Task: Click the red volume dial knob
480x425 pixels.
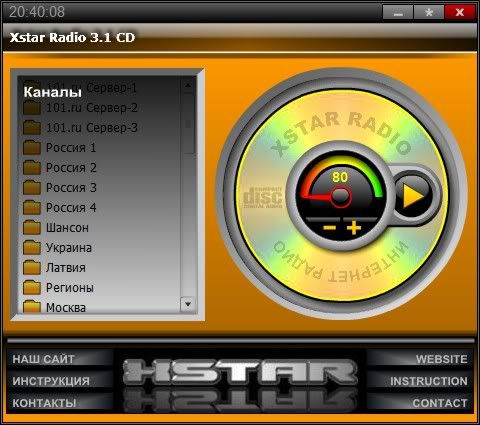Action: tap(340, 197)
